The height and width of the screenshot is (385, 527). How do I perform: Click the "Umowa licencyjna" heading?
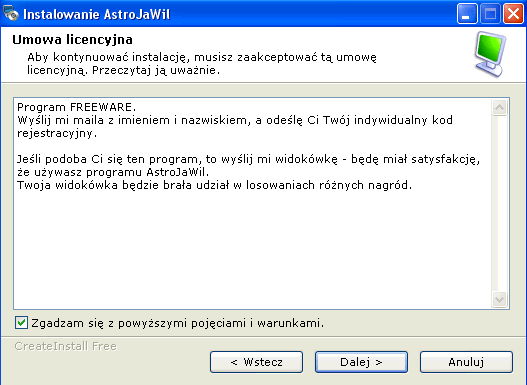coord(73,40)
